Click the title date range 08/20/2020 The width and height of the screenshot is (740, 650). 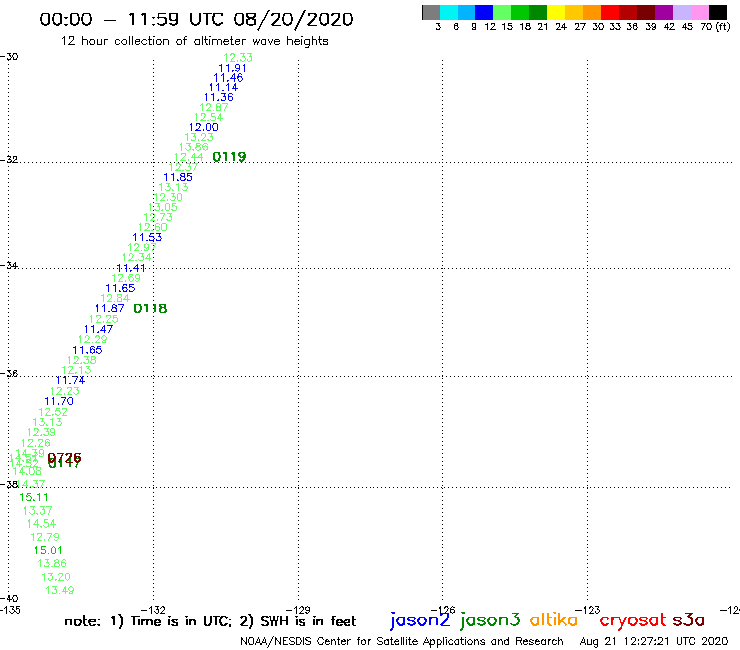293,20
